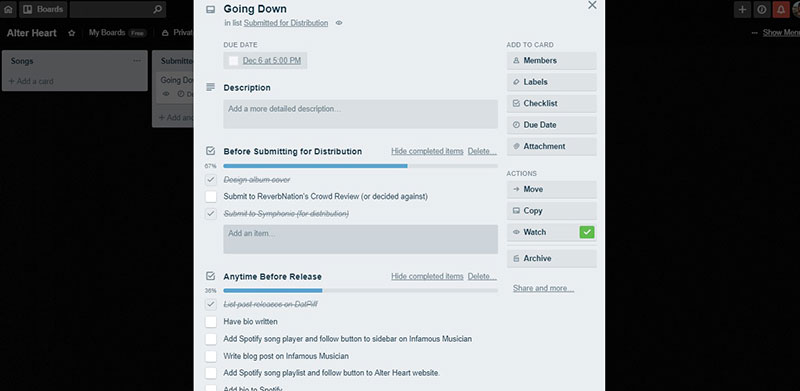
Task: Open the Attachment button
Action: pyautogui.click(x=552, y=146)
